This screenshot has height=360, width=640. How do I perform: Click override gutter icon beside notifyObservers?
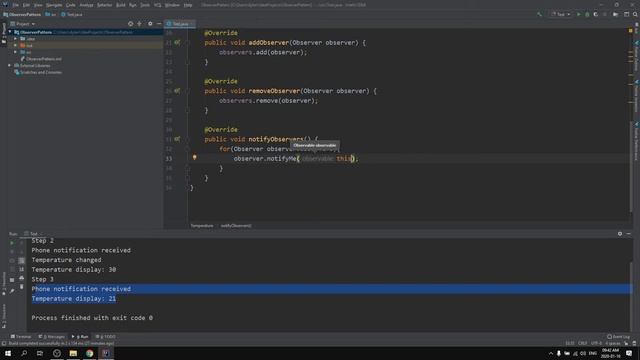(177, 139)
